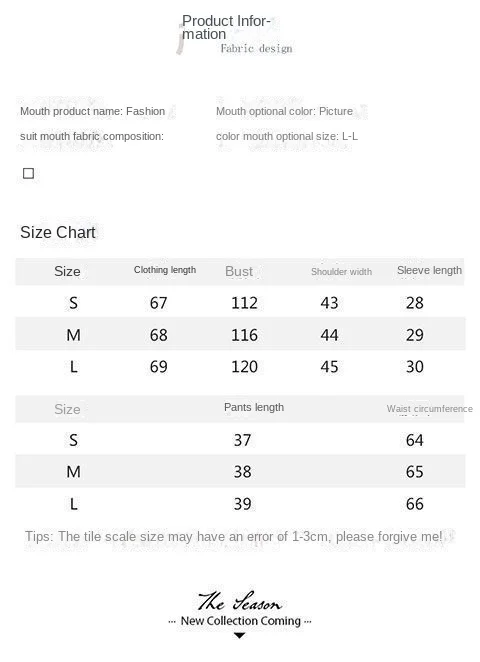480x662 pixels.
Task: Click the Tips note about size error
Action: pos(233,537)
